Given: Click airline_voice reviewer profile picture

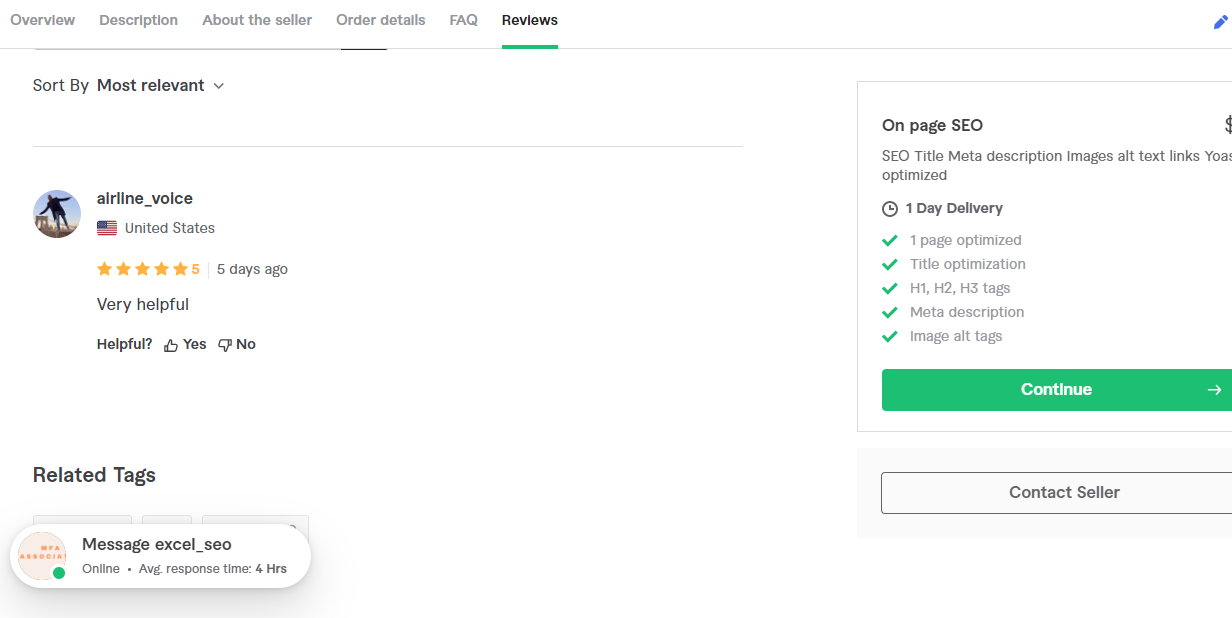Looking at the screenshot, I should point(57,214).
